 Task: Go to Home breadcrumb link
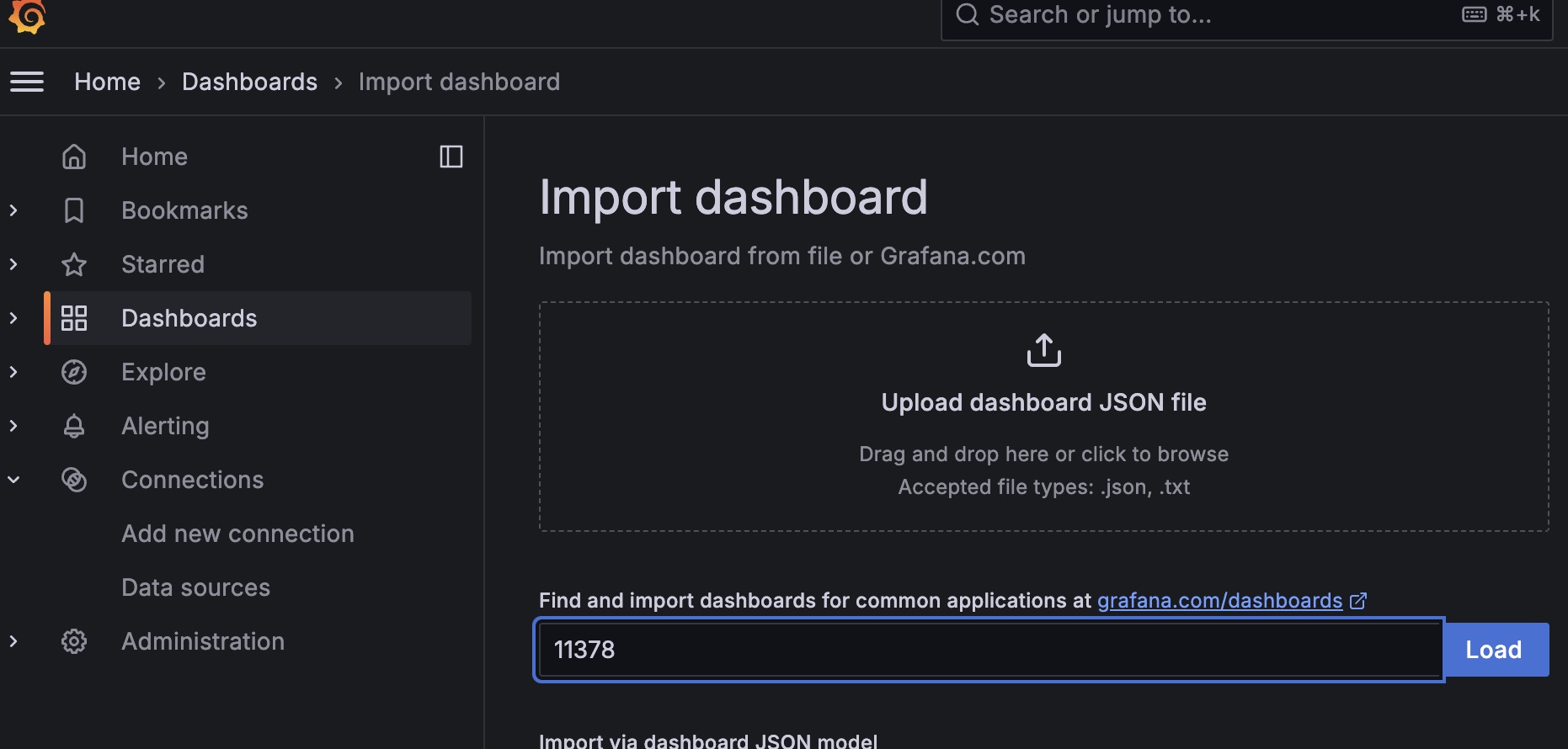coord(107,82)
